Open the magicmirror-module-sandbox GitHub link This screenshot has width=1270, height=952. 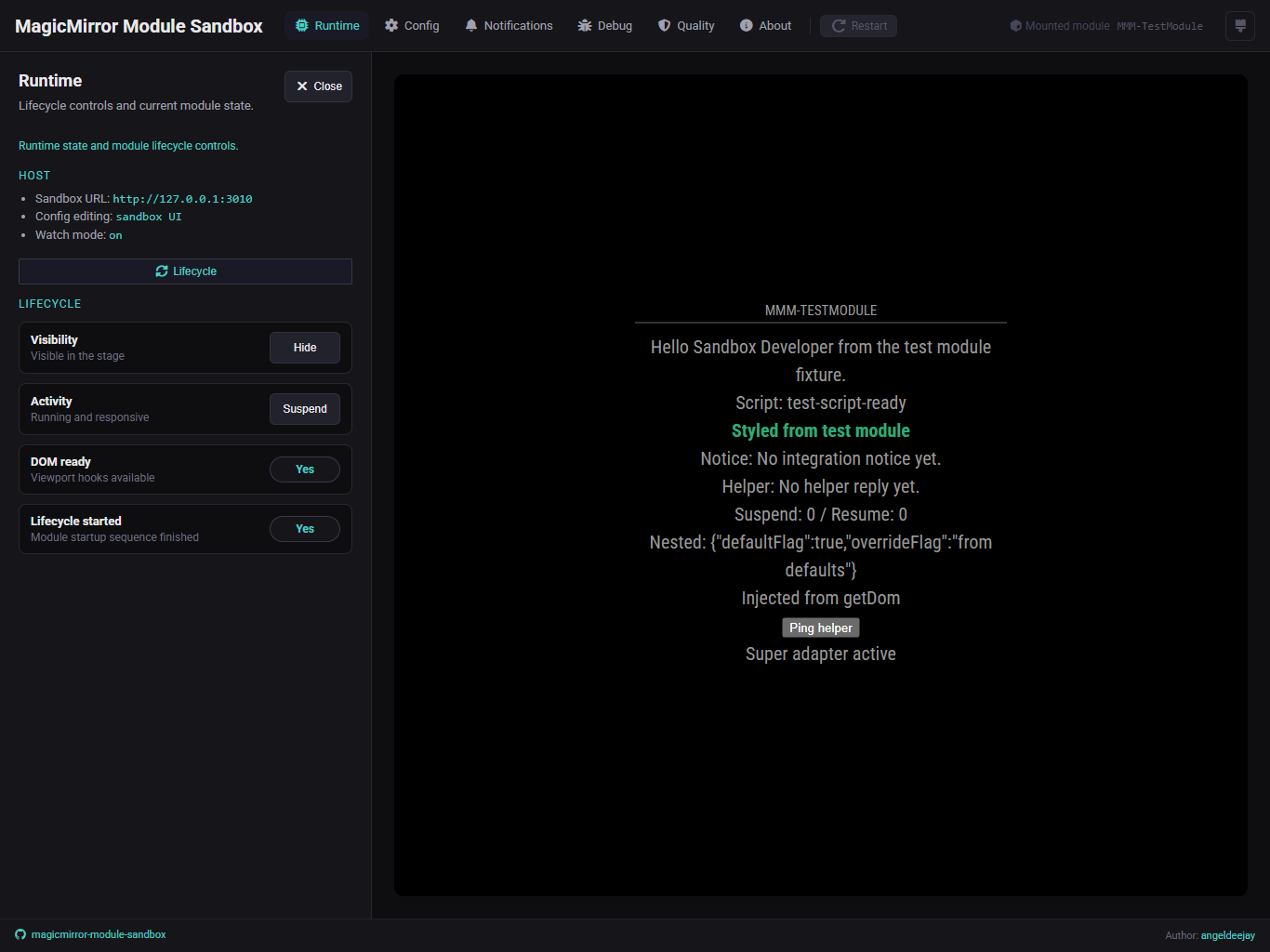(91, 934)
